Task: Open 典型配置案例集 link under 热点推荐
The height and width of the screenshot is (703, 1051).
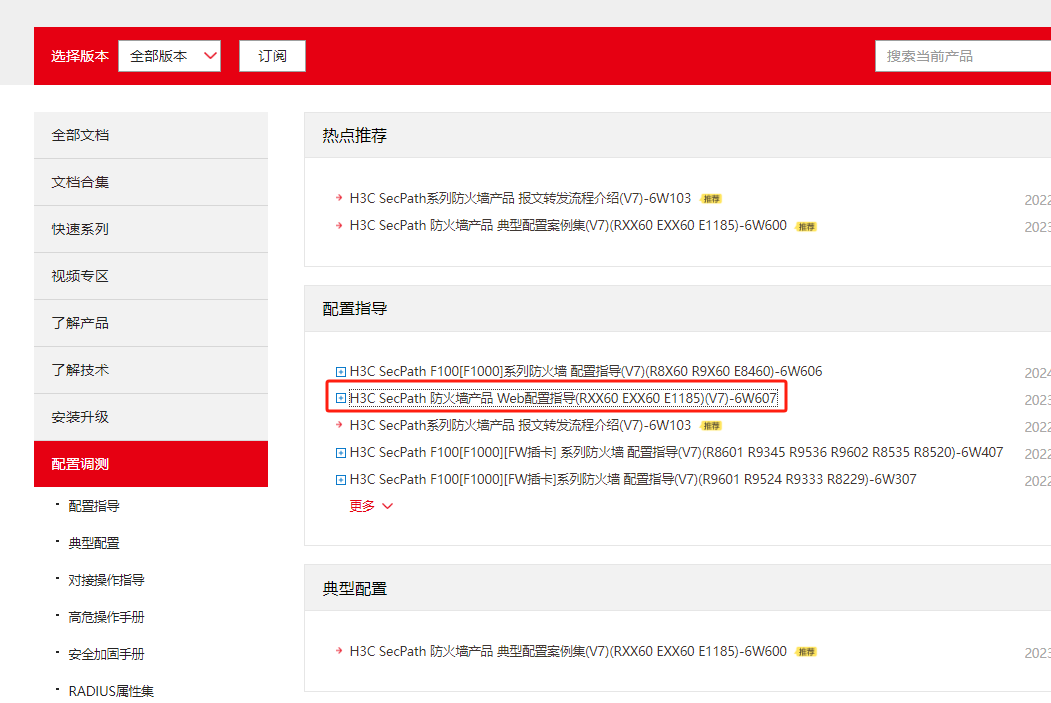Action: coord(568,226)
